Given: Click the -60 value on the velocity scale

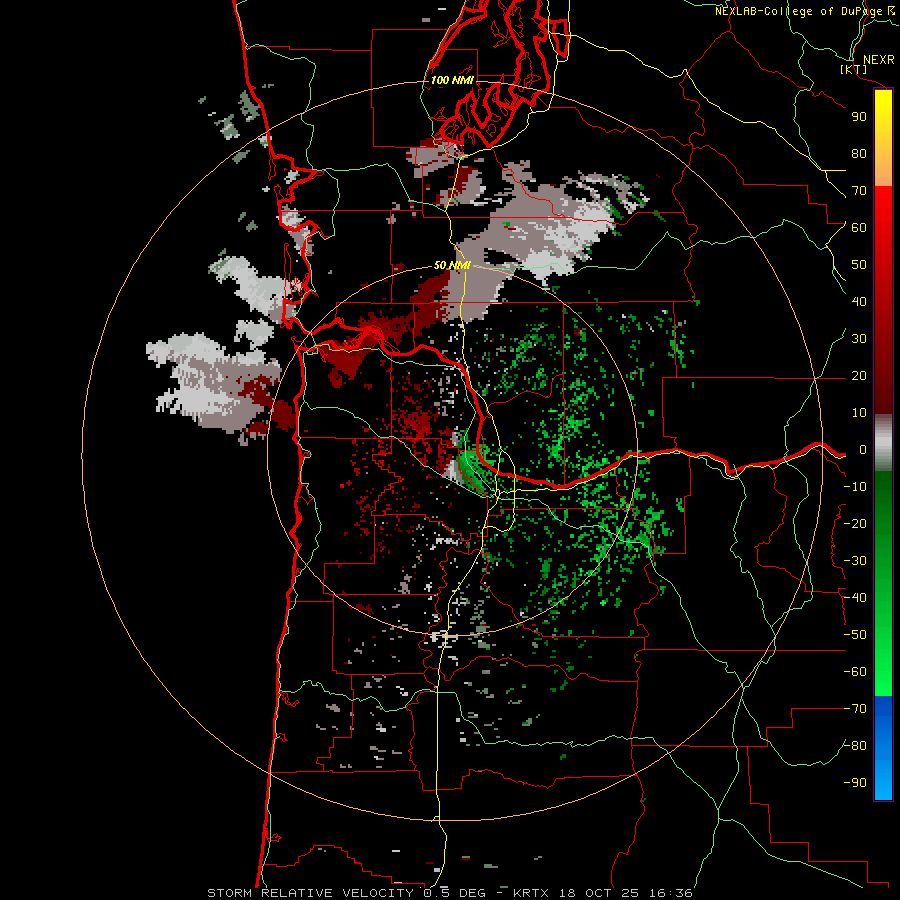Looking at the screenshot, I should pyautogui.click(x=855, y=672).
